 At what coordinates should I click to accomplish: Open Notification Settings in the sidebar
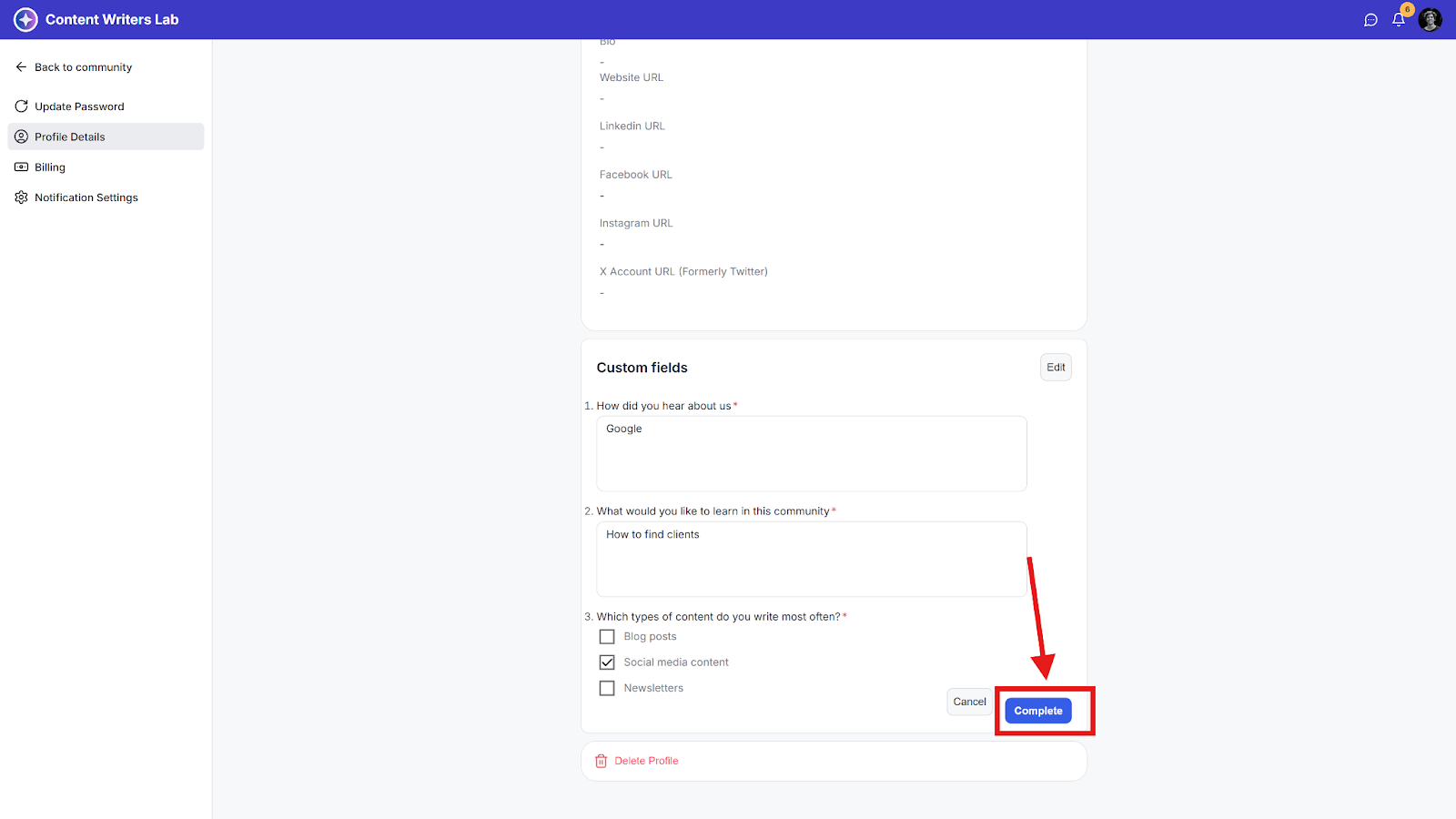click(86, 197)
